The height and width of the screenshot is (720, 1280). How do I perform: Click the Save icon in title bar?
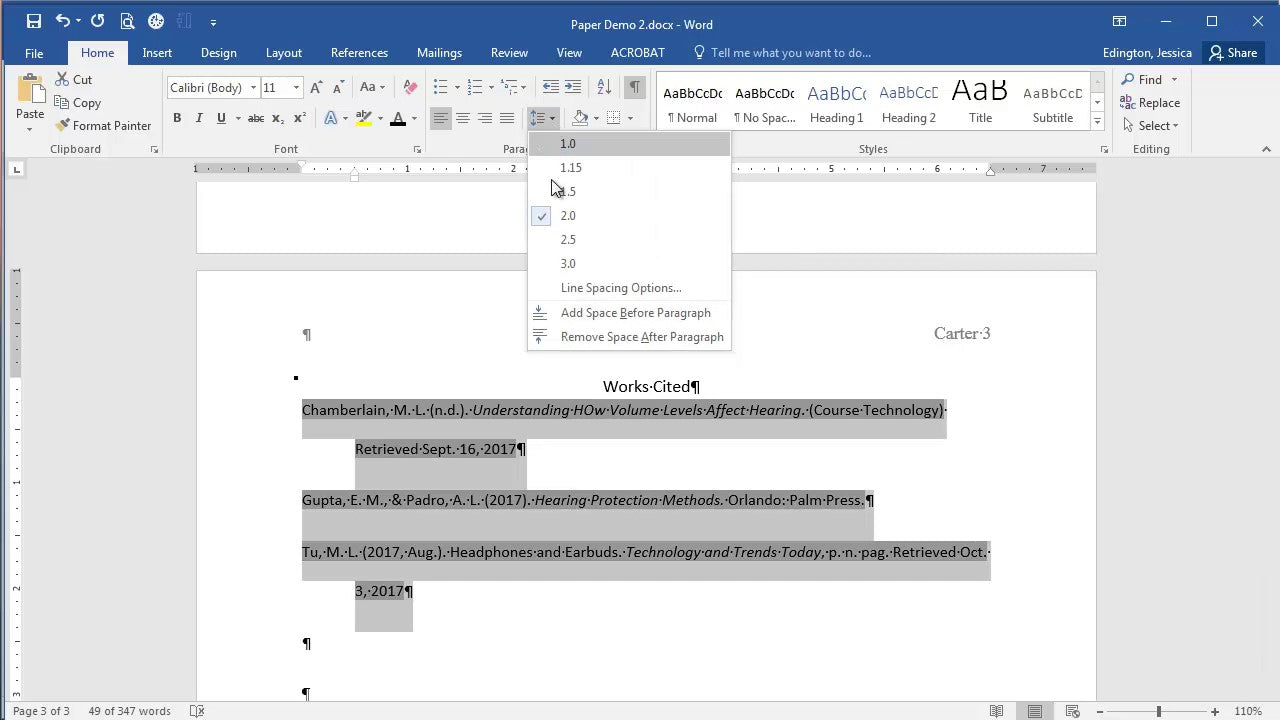(34, 21)
